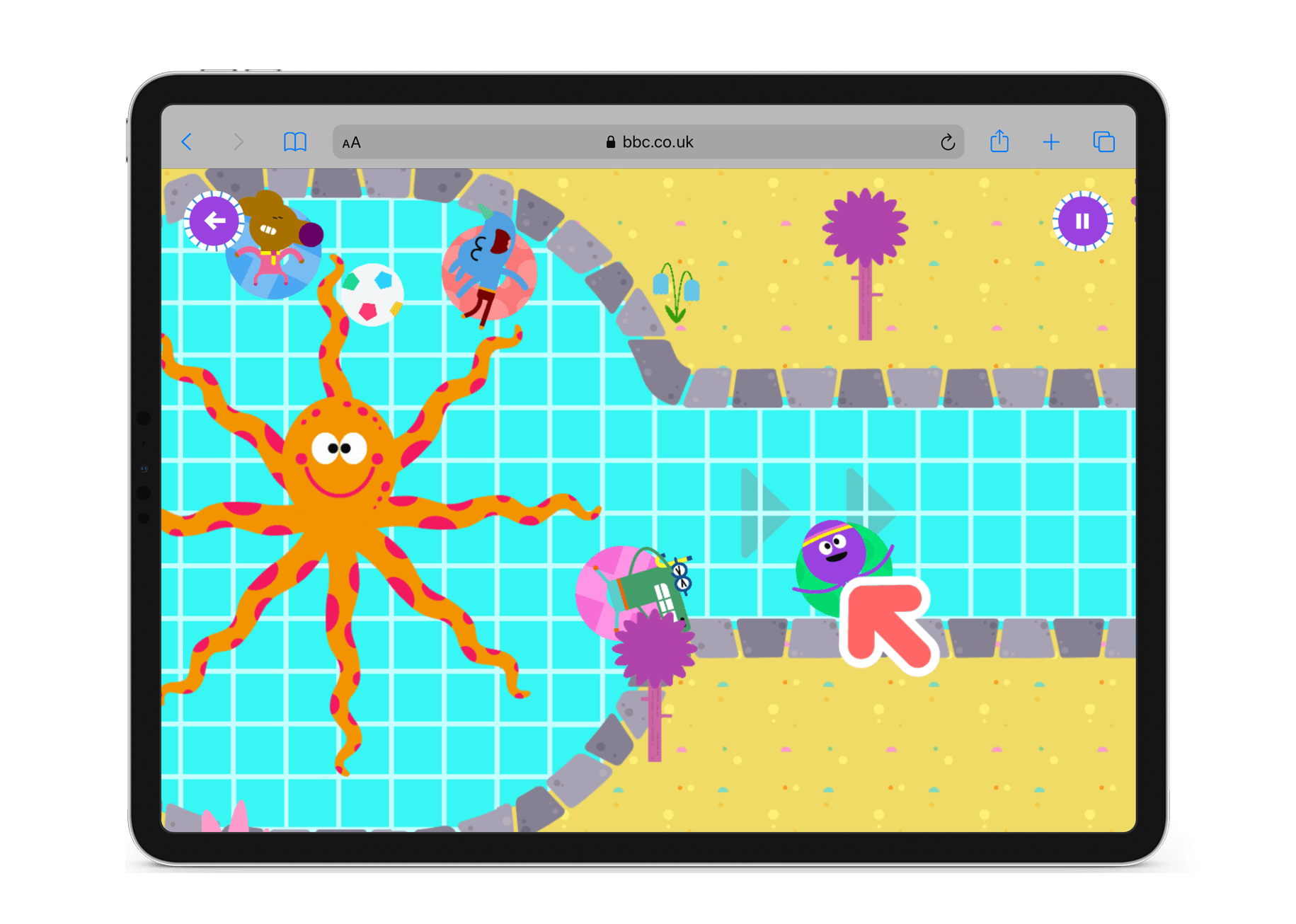Tap the colorful beach ball in the pool
The image size is (1296, 924).
pos(373,296)
